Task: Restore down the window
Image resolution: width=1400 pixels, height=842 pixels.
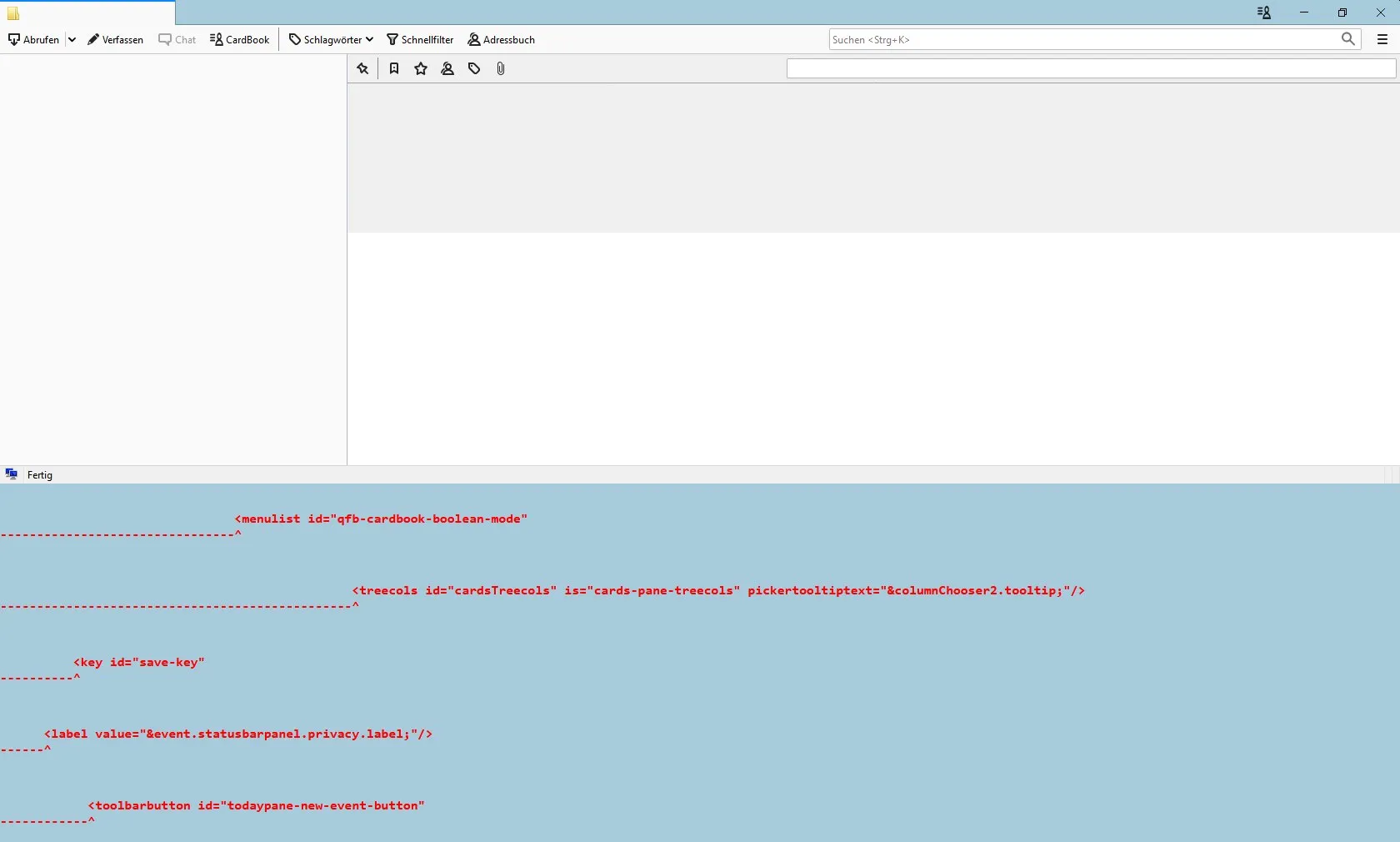Action: [1342, 13]
